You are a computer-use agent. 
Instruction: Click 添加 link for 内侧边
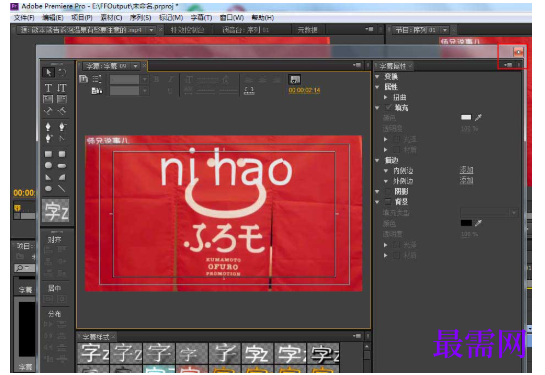[x=466, y=170]
